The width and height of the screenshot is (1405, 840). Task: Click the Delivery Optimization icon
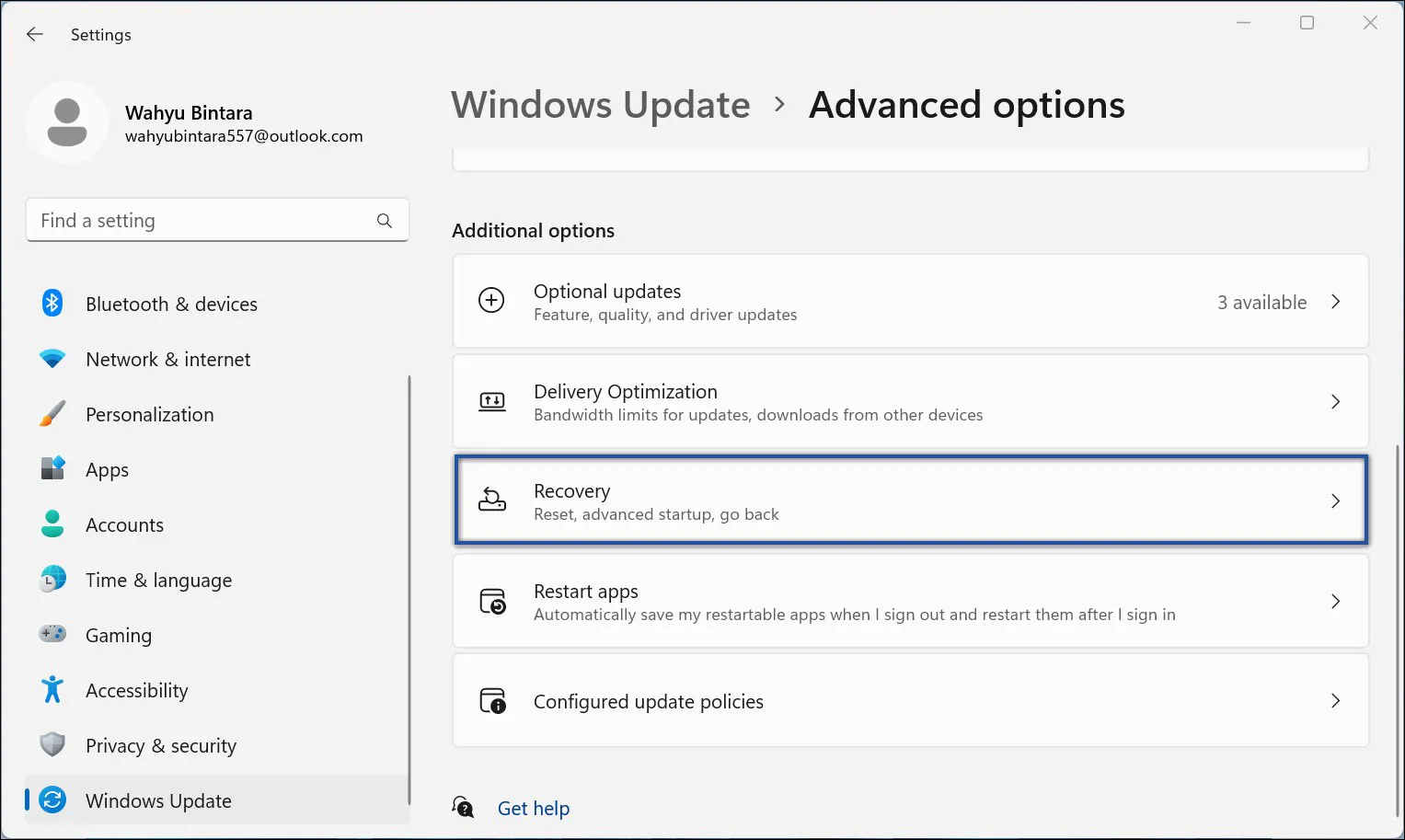pyautogui.click(x=492, y=401)
